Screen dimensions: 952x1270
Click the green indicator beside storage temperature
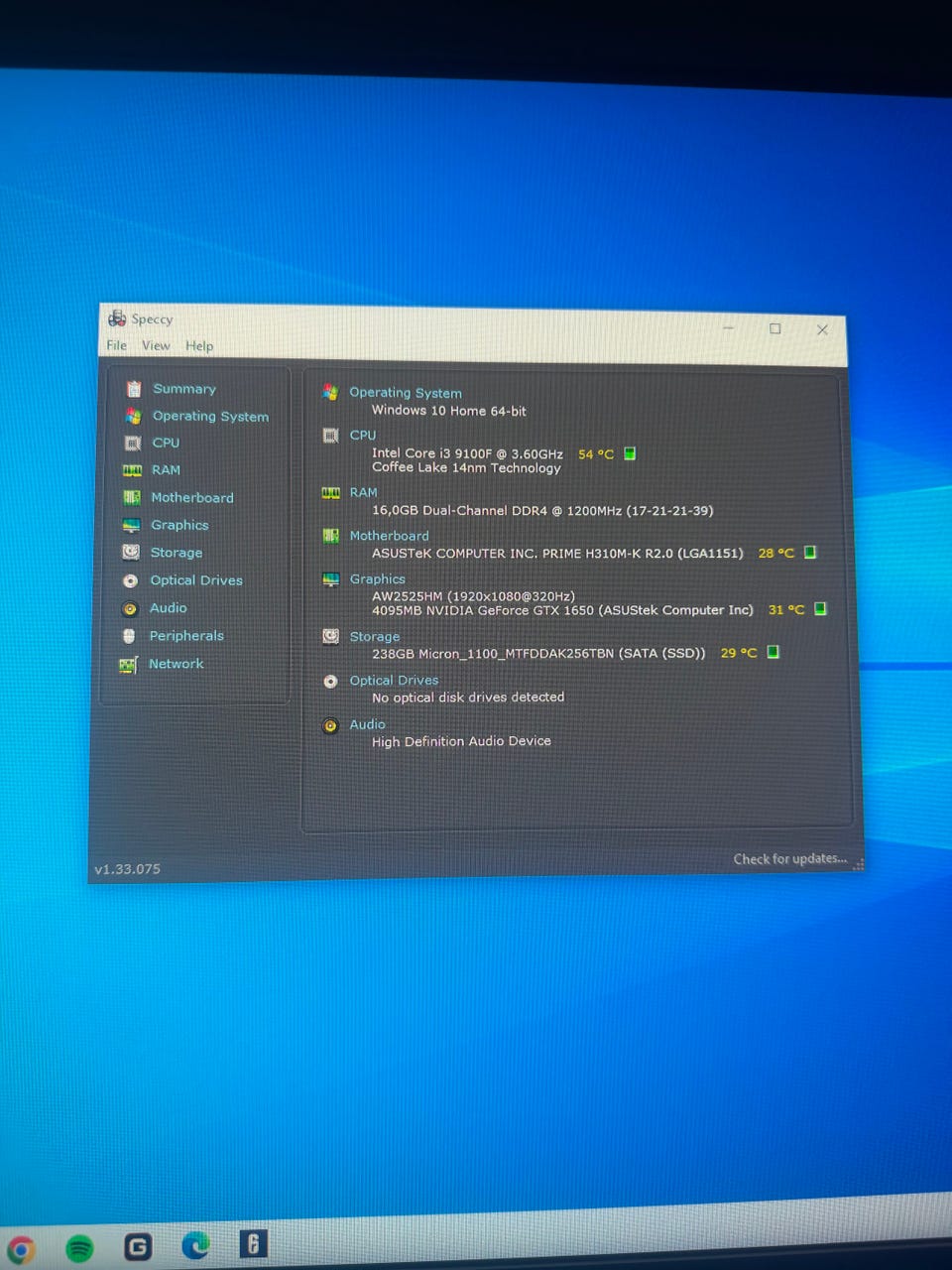tap(773, 652)
